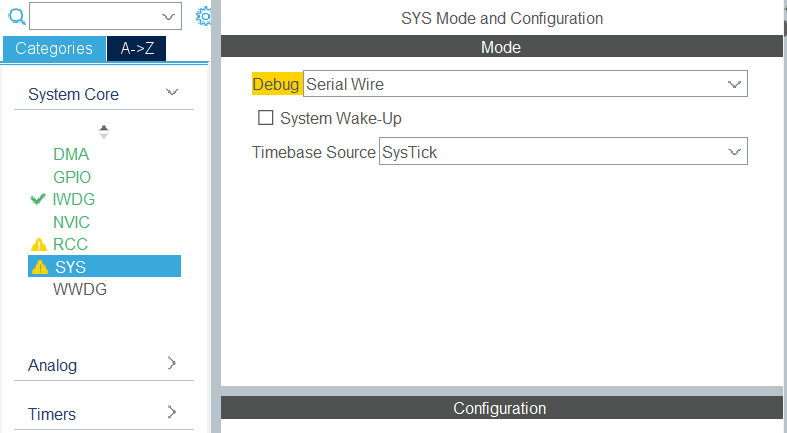The height and width of the screenshot is (433, 787).
Task: Select IWDG in System Core
Action: pyautogui.click(x=73, y=199)
